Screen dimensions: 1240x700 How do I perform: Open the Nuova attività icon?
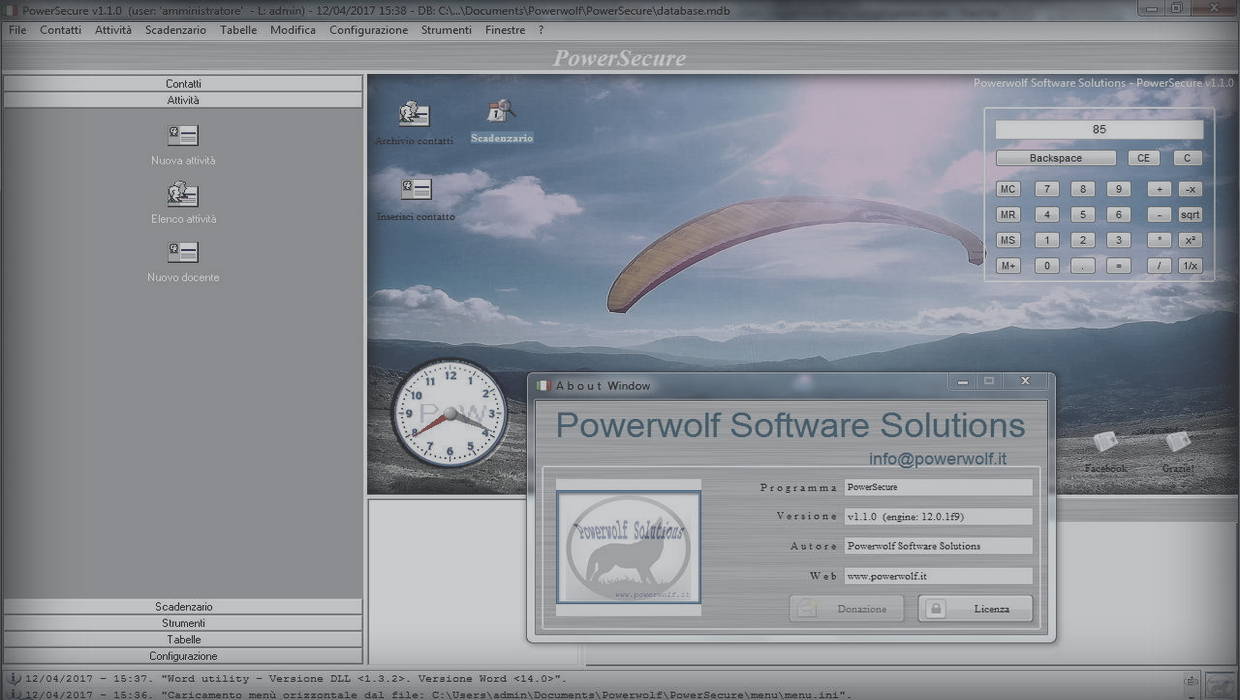coord(183,135)
